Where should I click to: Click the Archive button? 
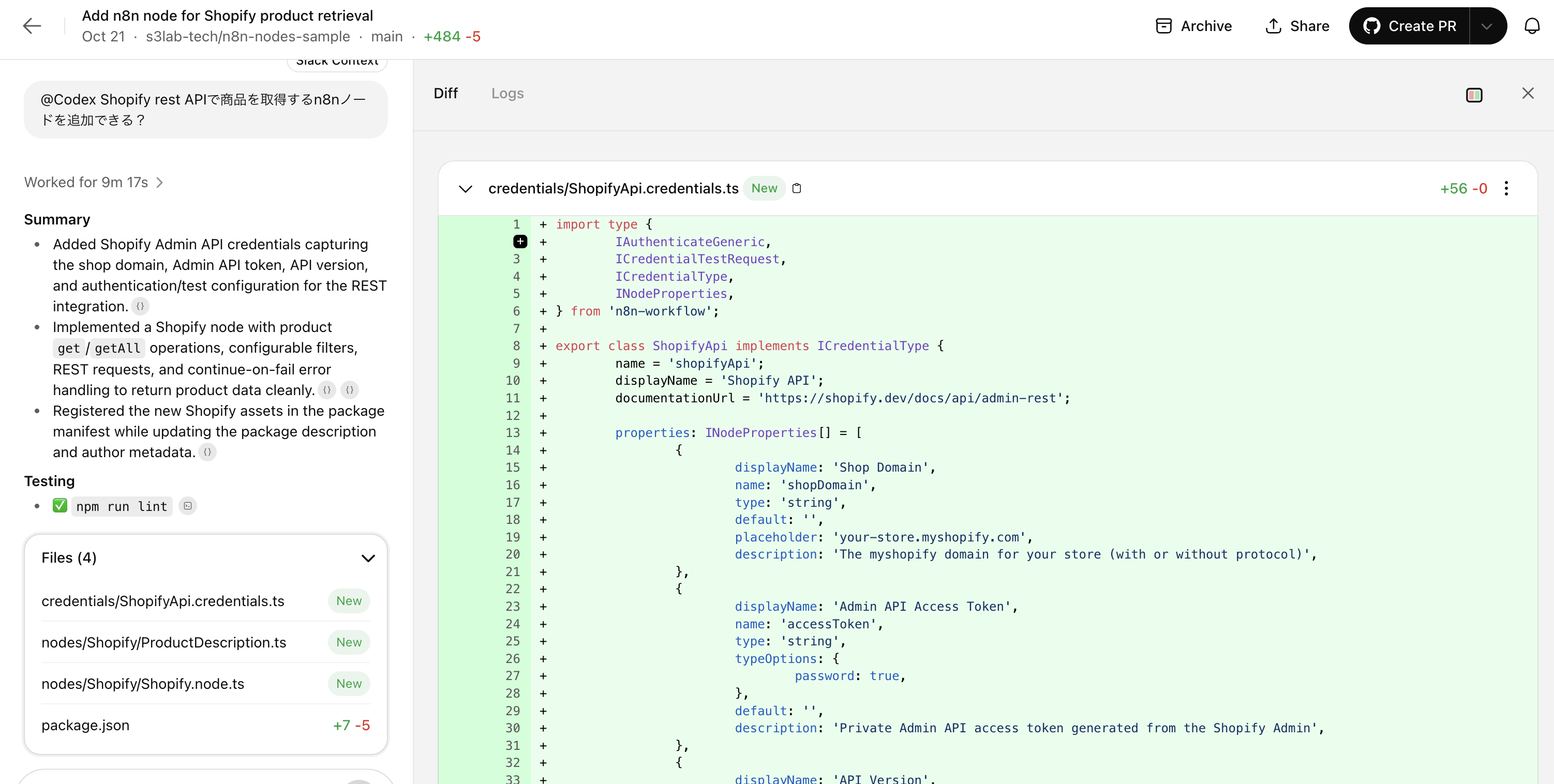click(x=1193, y=26)
